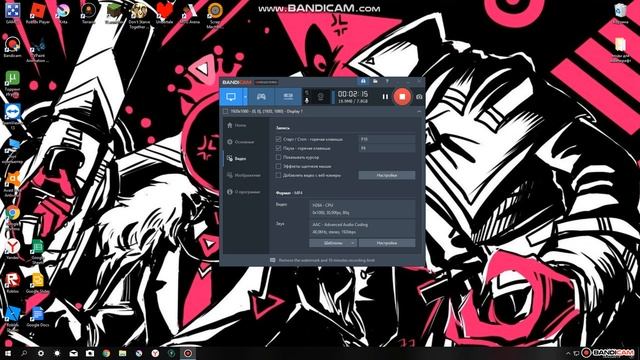The image size is (640, 360).
Task: Open recording Настройки button beside webcam option
Action: (387, 175)
